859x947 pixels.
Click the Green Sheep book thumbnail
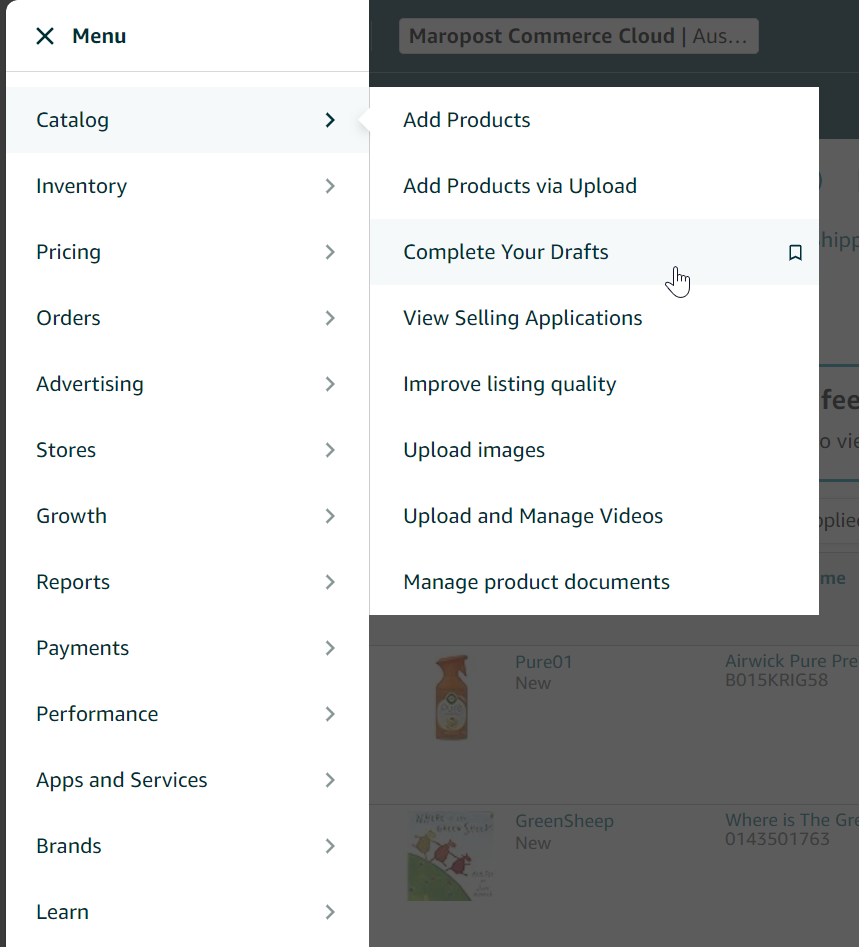click(451, 856)
